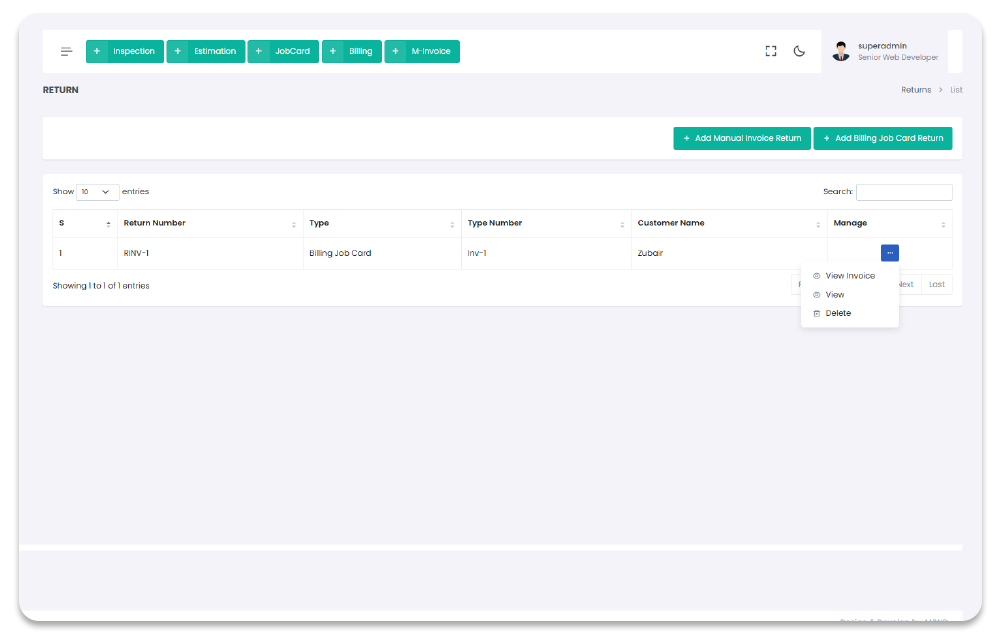Click the Billing shortcut button

(351, 51)
